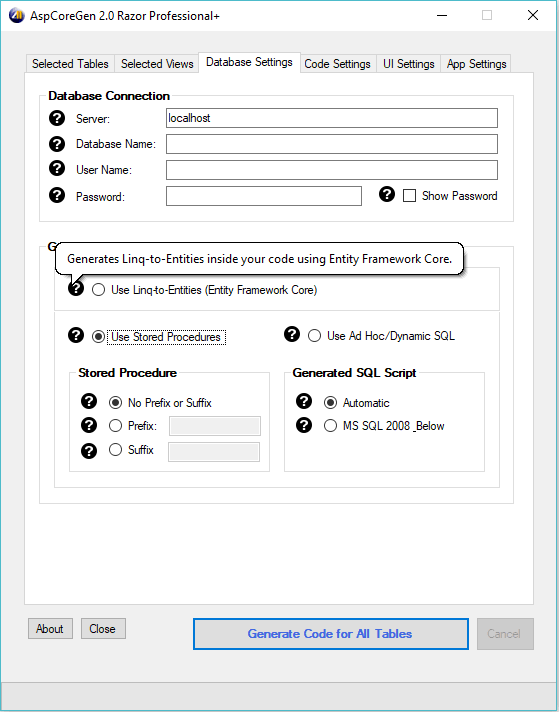Image resolution: width=559 pixels, height=712 pixels.
Task: Choose No Prefix or Suffix option
Action: (115, 403)
